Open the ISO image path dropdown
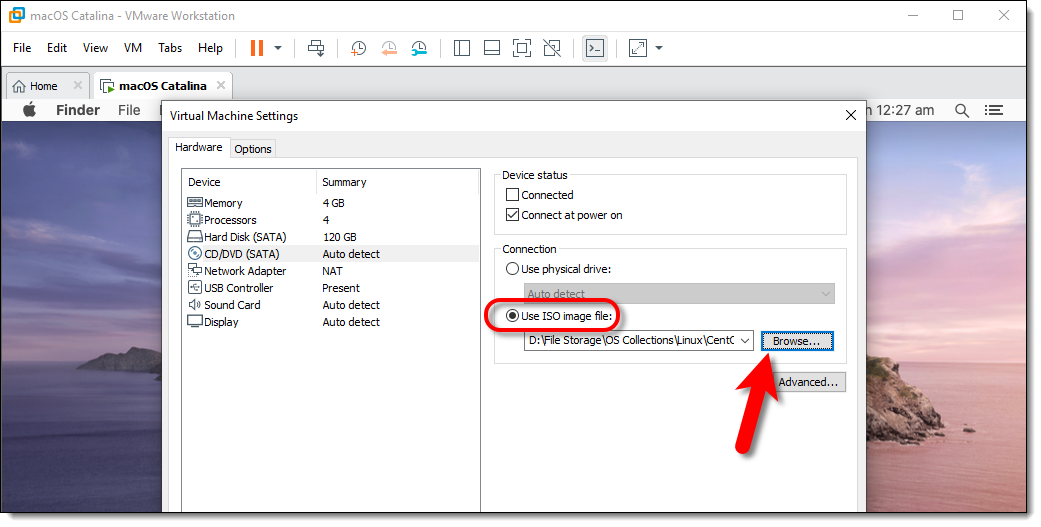Viewport: 1041px width, 527px height. pyautogui.click(x=745, y=340)
